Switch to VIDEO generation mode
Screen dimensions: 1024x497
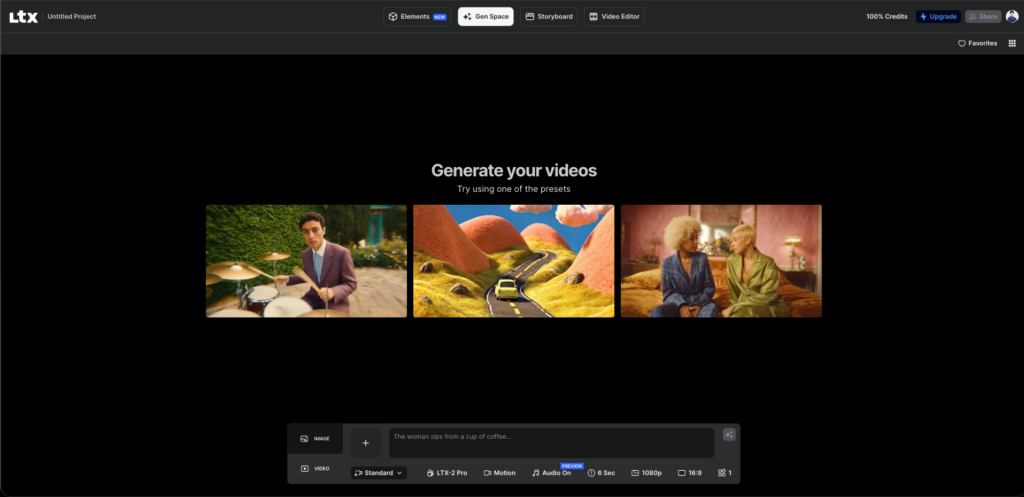tap(315, 468)
